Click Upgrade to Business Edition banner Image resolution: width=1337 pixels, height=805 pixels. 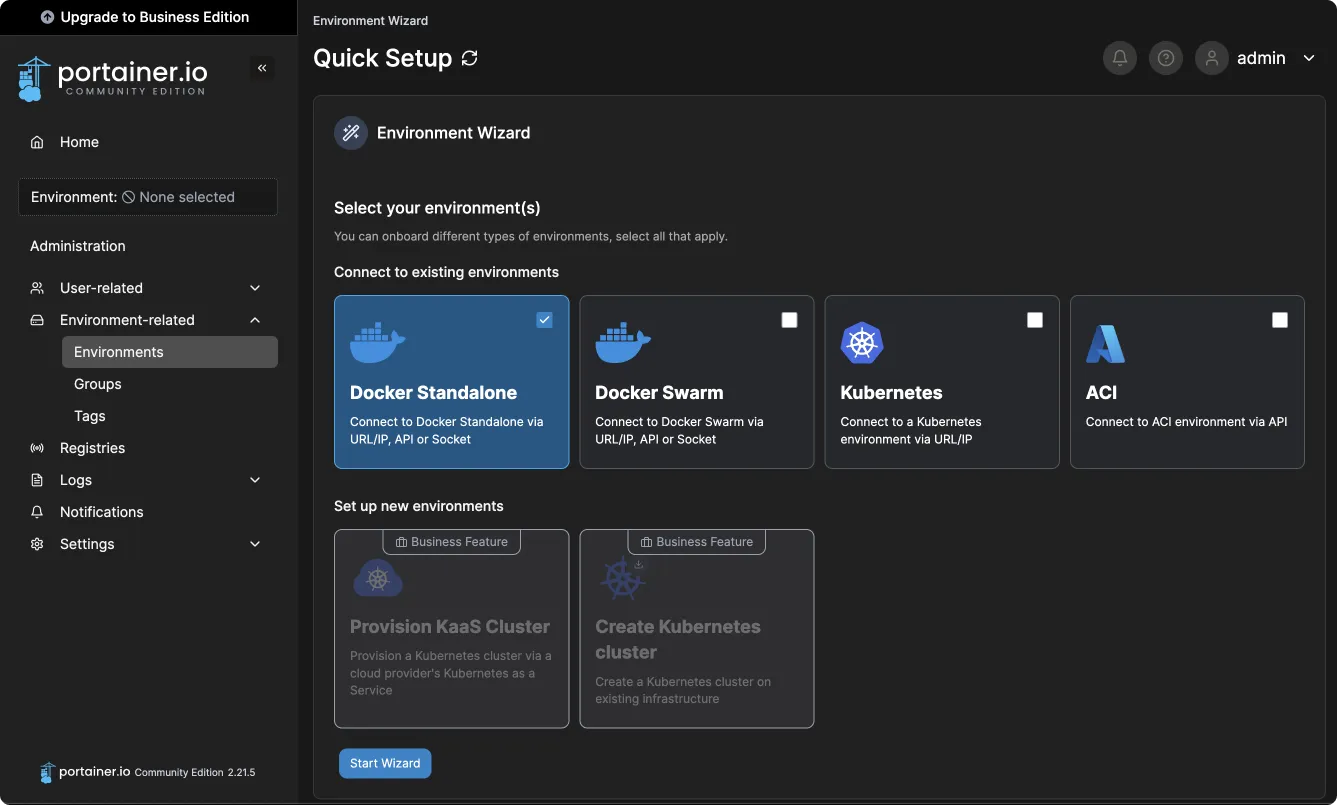click(x=148, y=17)
